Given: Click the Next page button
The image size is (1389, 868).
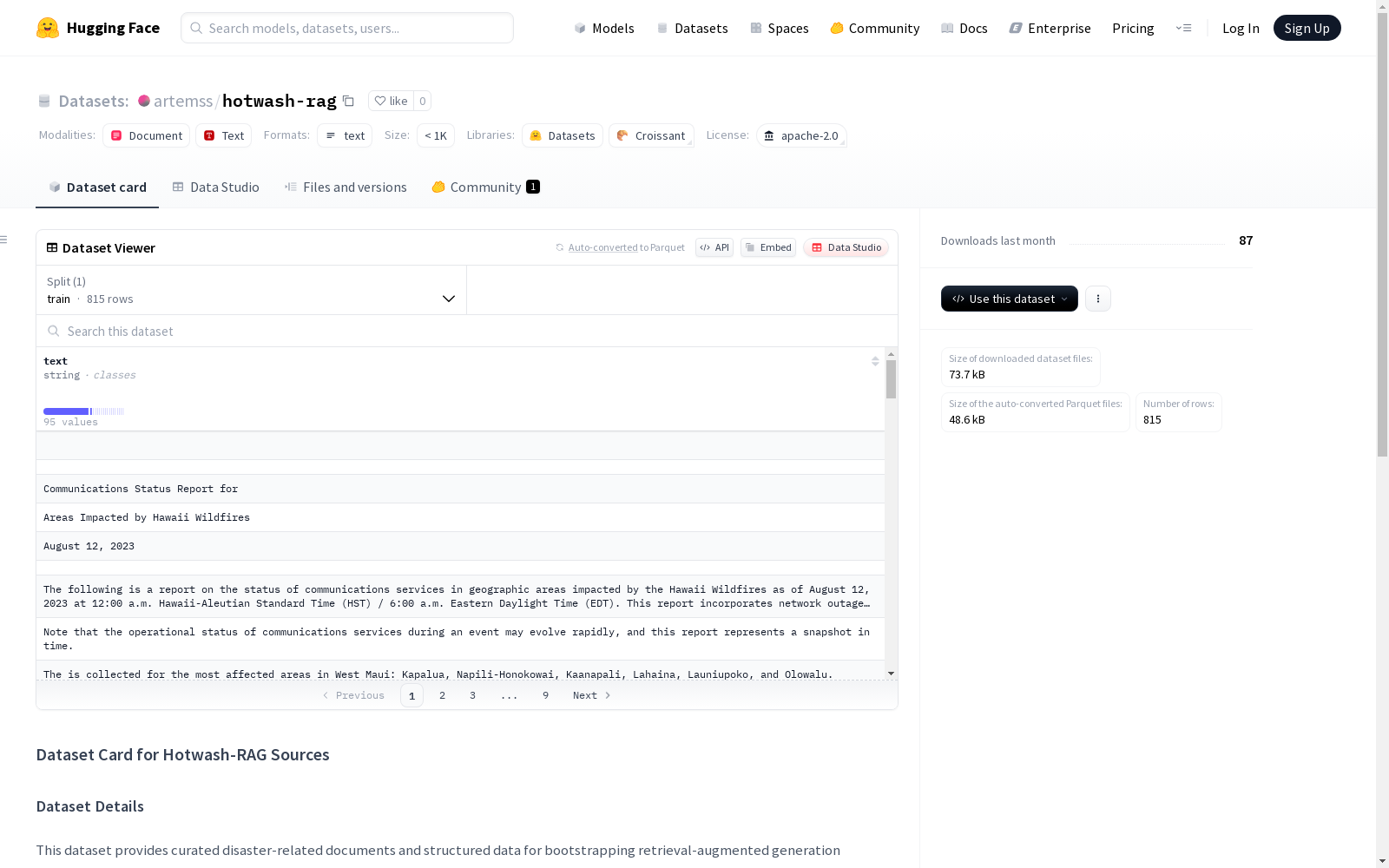Looking at the screenshot, I should point(592,695).
